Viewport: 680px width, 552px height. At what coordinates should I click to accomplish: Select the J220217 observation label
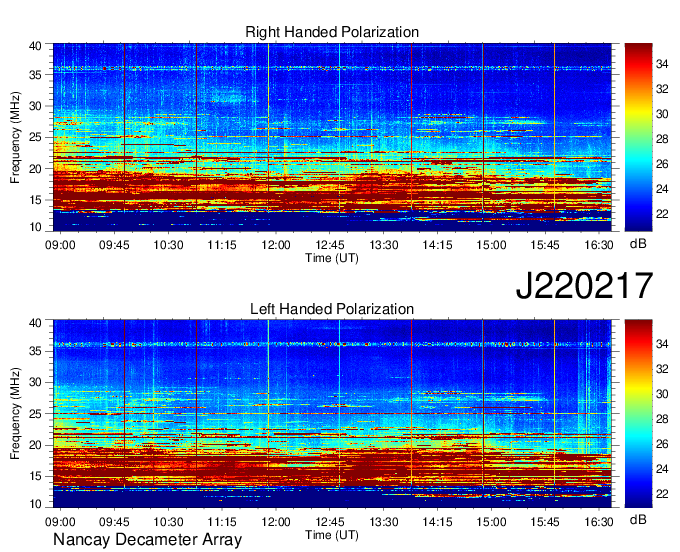pyautogui.click(x=584, y=285)
